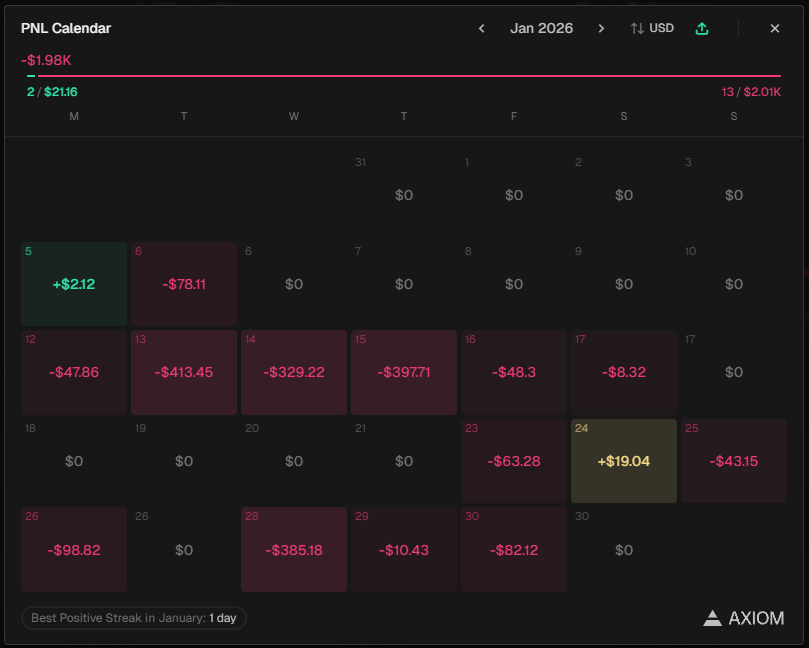
Task: Click the green share/export icon
Action: (702, 28)
